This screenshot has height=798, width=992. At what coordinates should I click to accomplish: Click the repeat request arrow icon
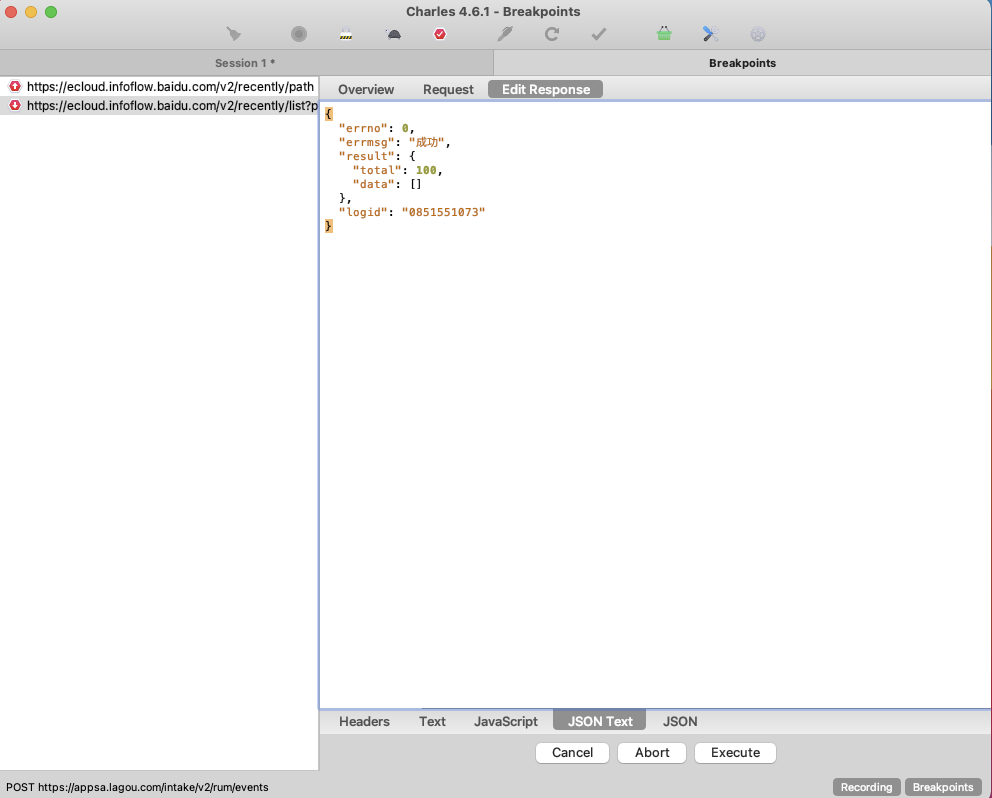click(x=552, y=34)
